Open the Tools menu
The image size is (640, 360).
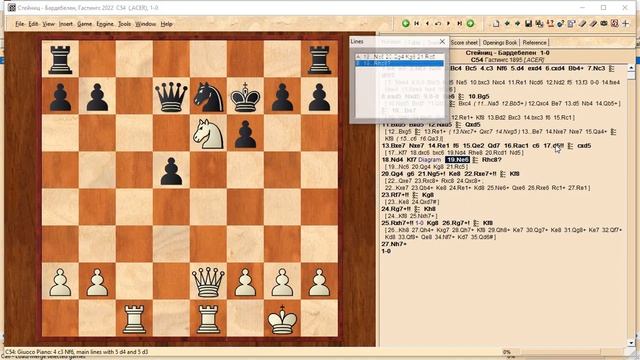pos(124,24)
